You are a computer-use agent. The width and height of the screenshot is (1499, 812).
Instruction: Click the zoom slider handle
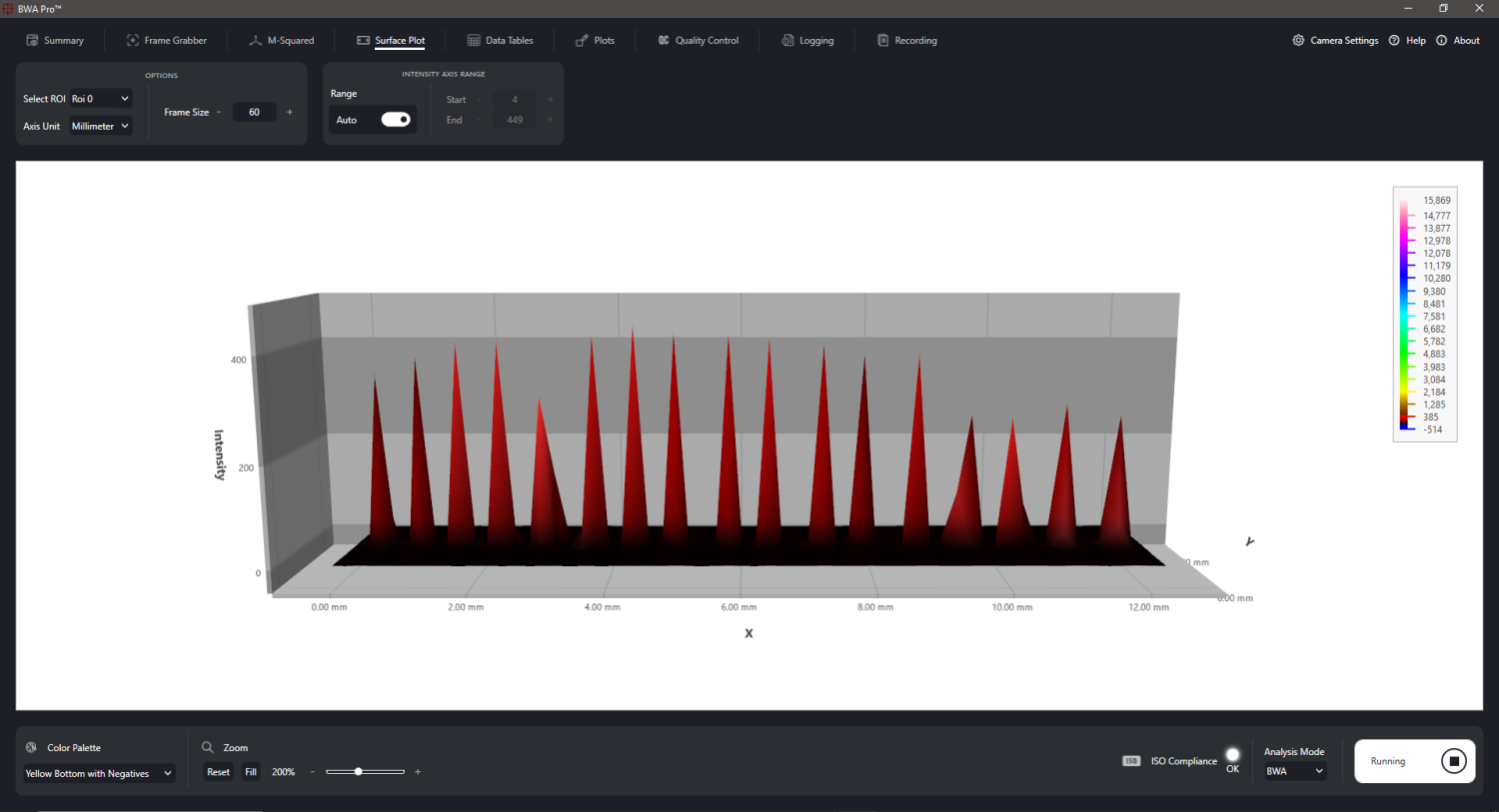click(x=358, y=772)
